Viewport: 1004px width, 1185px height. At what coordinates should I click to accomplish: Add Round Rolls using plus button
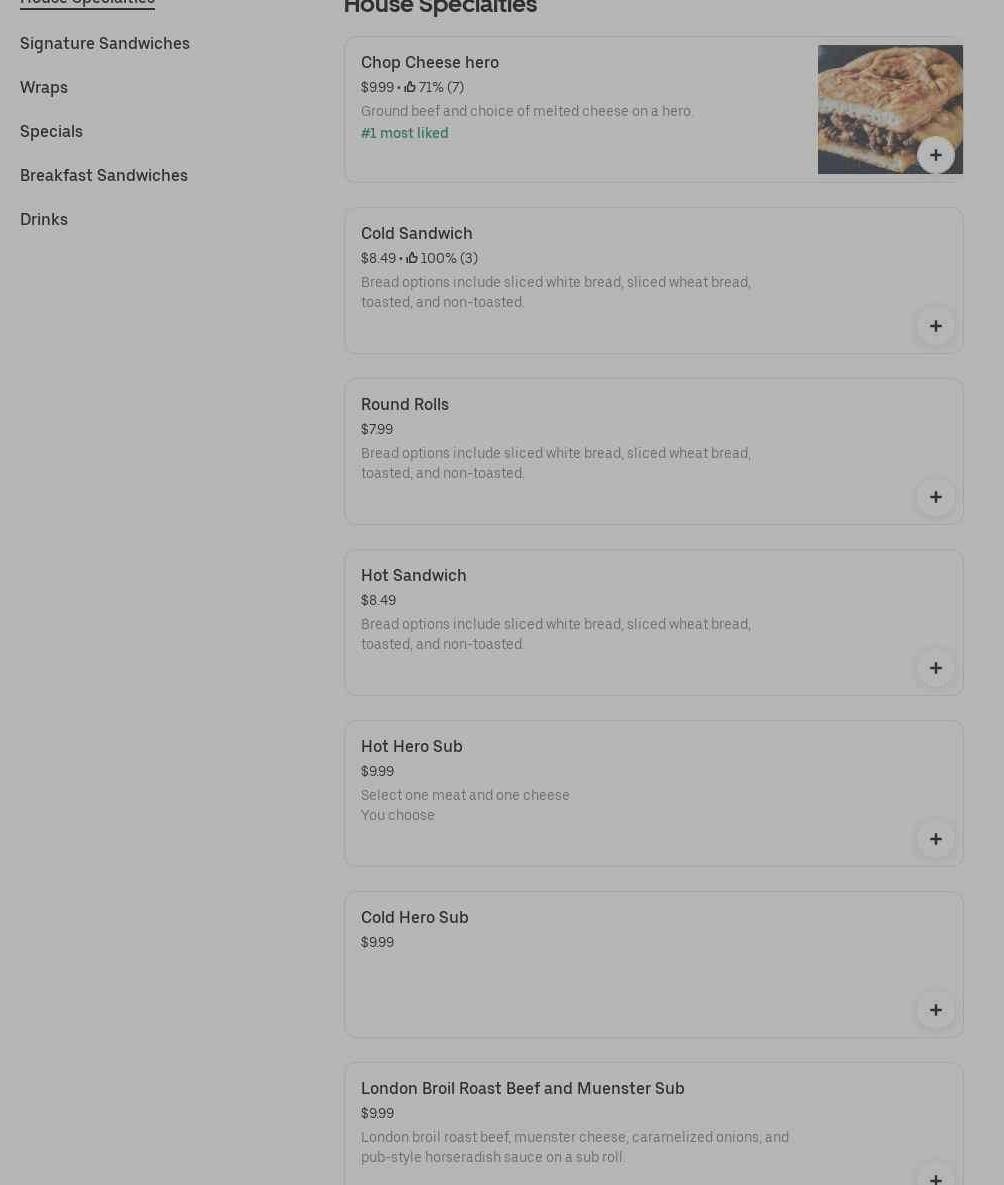pyautogui.click(x=936, y=497)
